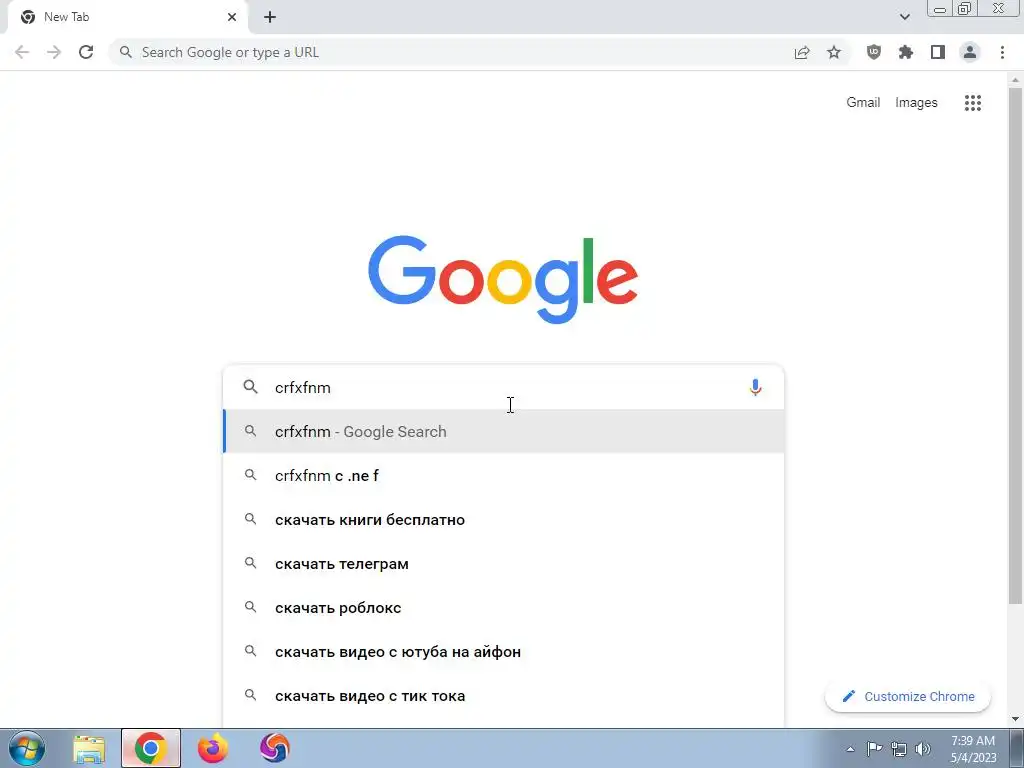Viewport: 1024px width, 768px height.
Task: Open the uBlock Origin shield extension
Action: coord(874,52)
